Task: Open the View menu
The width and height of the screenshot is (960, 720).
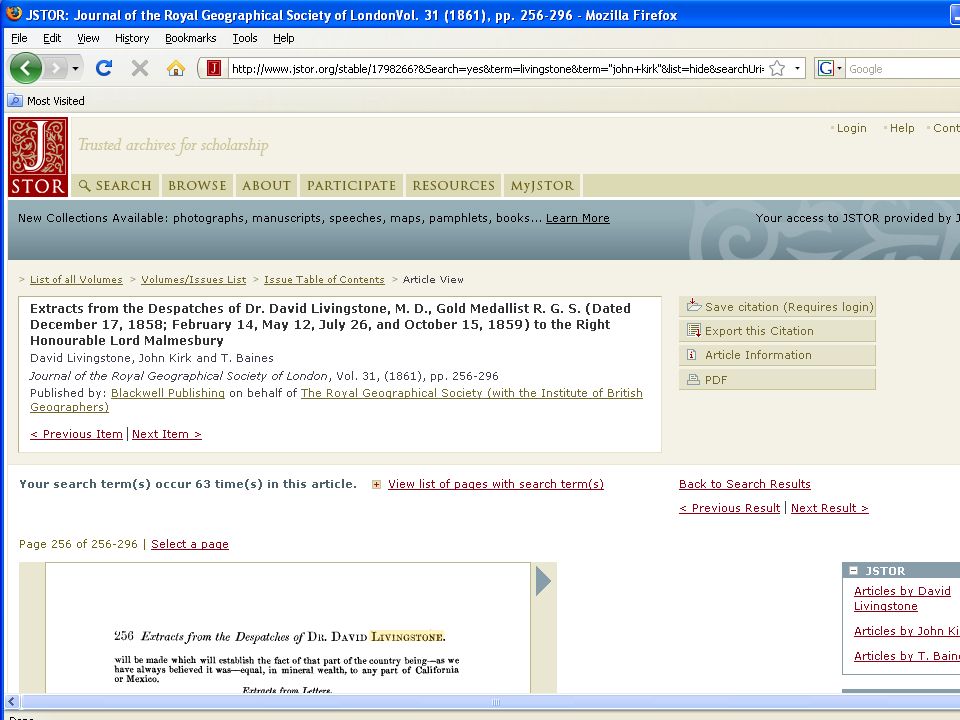Action: pos(88,38)
